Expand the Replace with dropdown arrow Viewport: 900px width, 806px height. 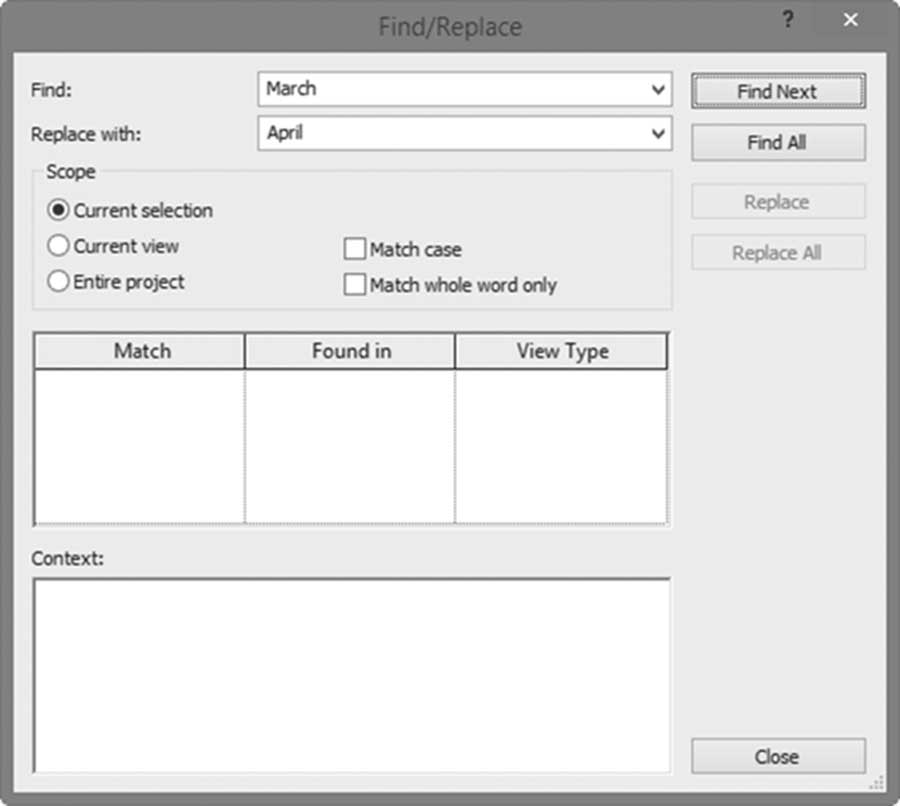pos(658,134)
